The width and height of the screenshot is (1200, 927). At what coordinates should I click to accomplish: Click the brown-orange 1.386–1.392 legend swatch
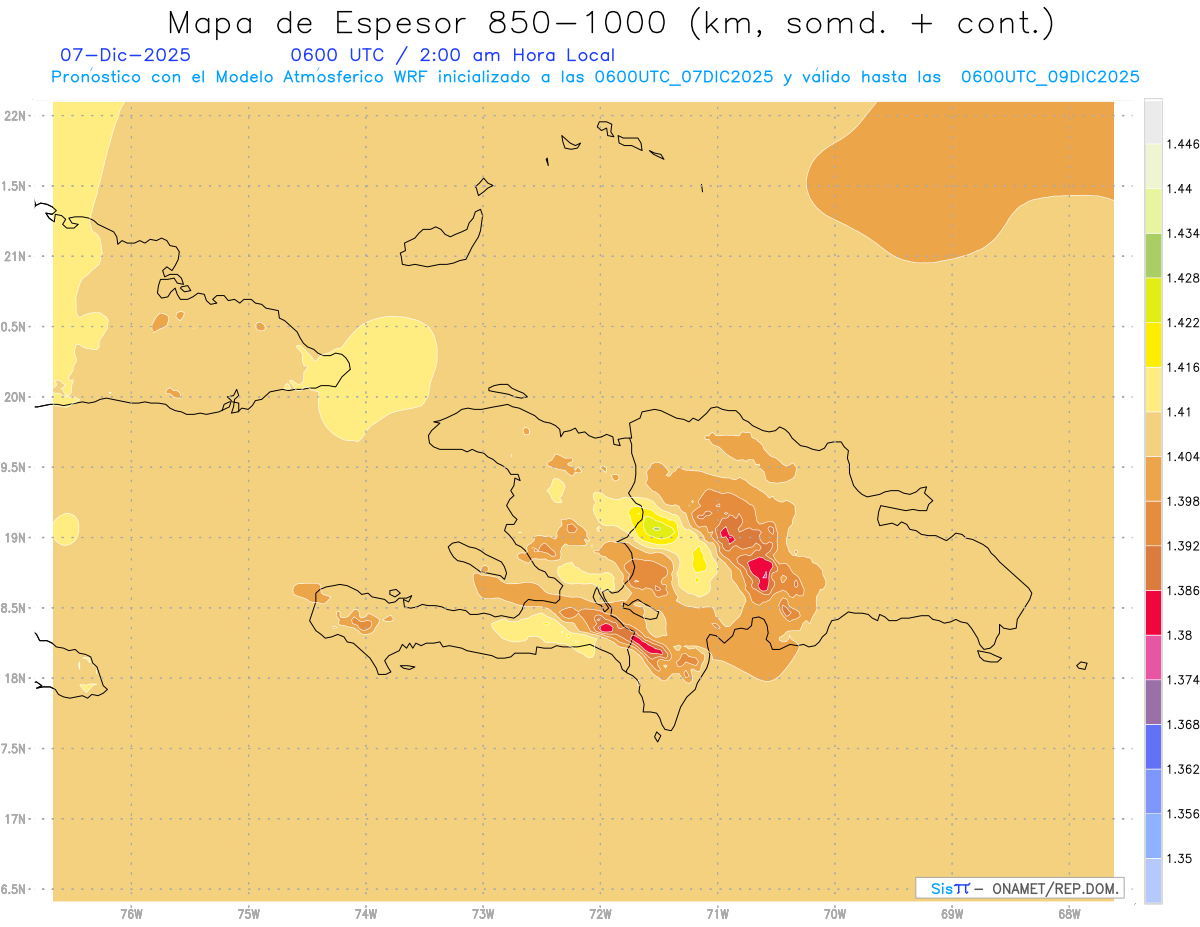click(1153, 568)
